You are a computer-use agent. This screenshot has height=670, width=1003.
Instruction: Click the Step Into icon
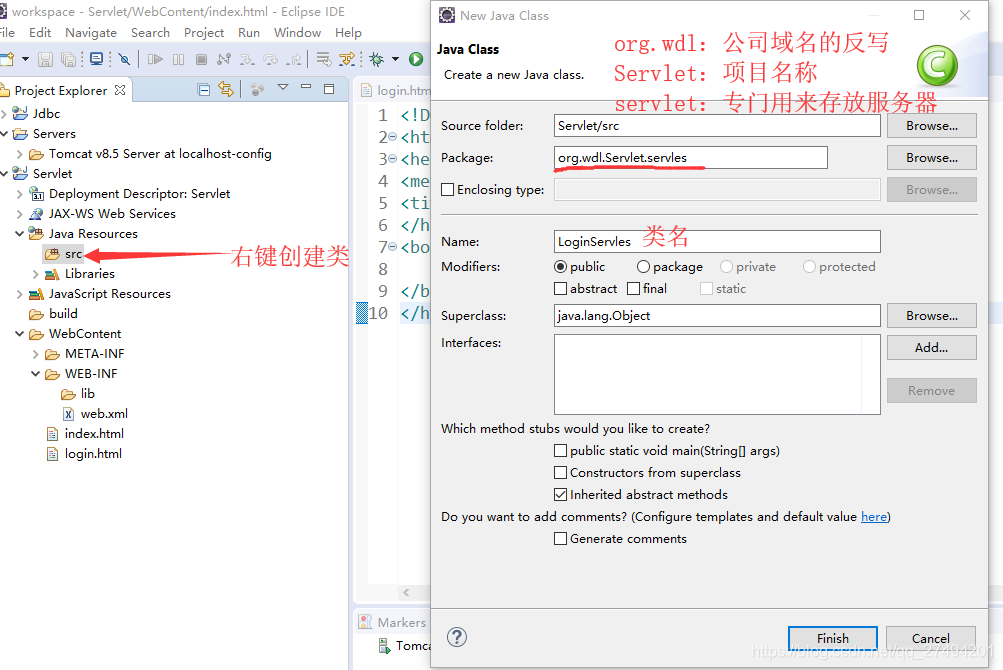coord(247,60)
